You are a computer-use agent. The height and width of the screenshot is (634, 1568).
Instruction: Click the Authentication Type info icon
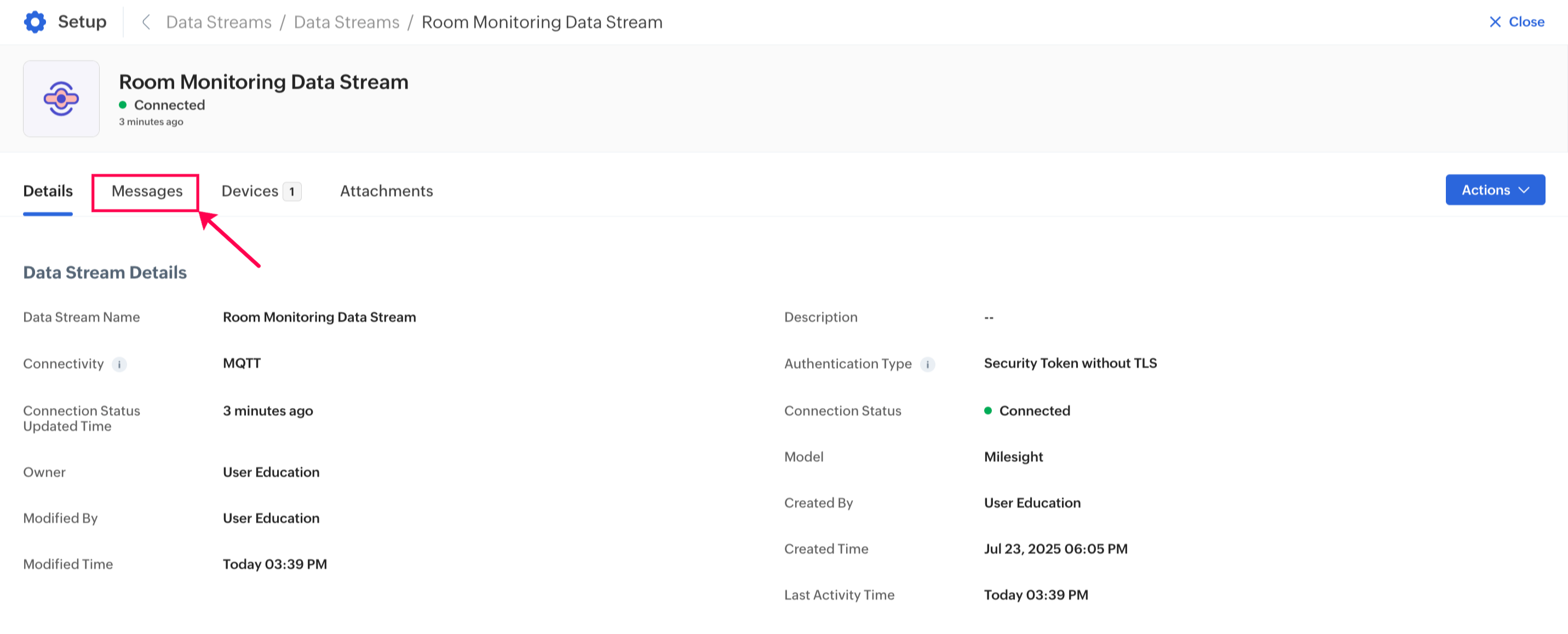(927, 364)
